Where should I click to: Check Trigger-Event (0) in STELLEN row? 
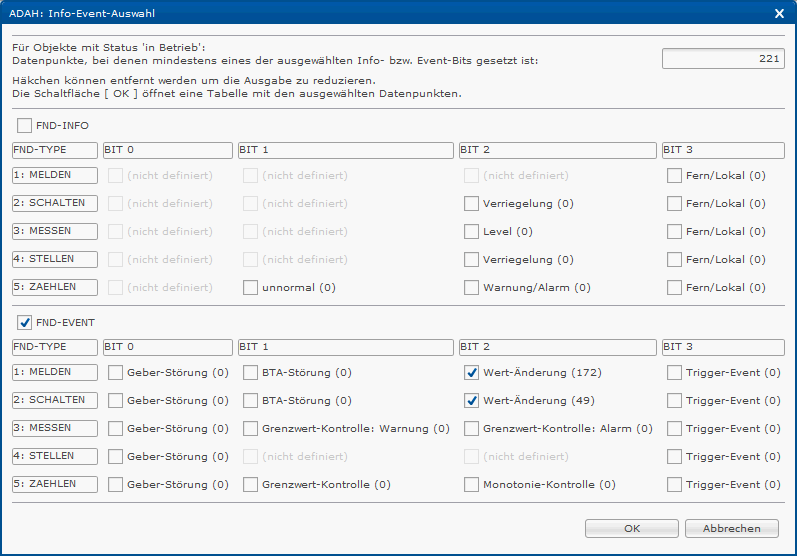point(674,456)
